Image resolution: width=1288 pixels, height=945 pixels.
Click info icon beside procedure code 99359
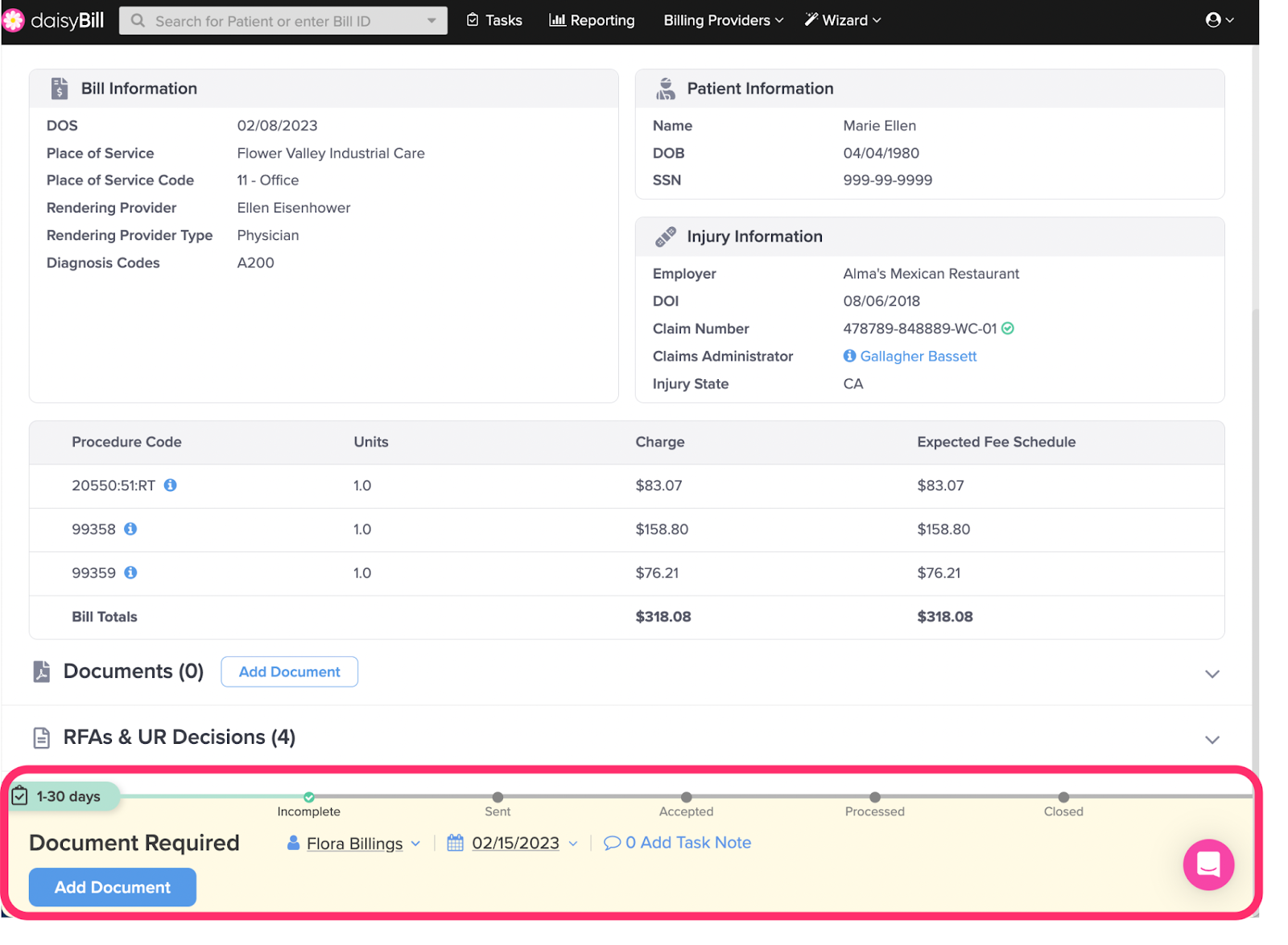pos(130,572)
